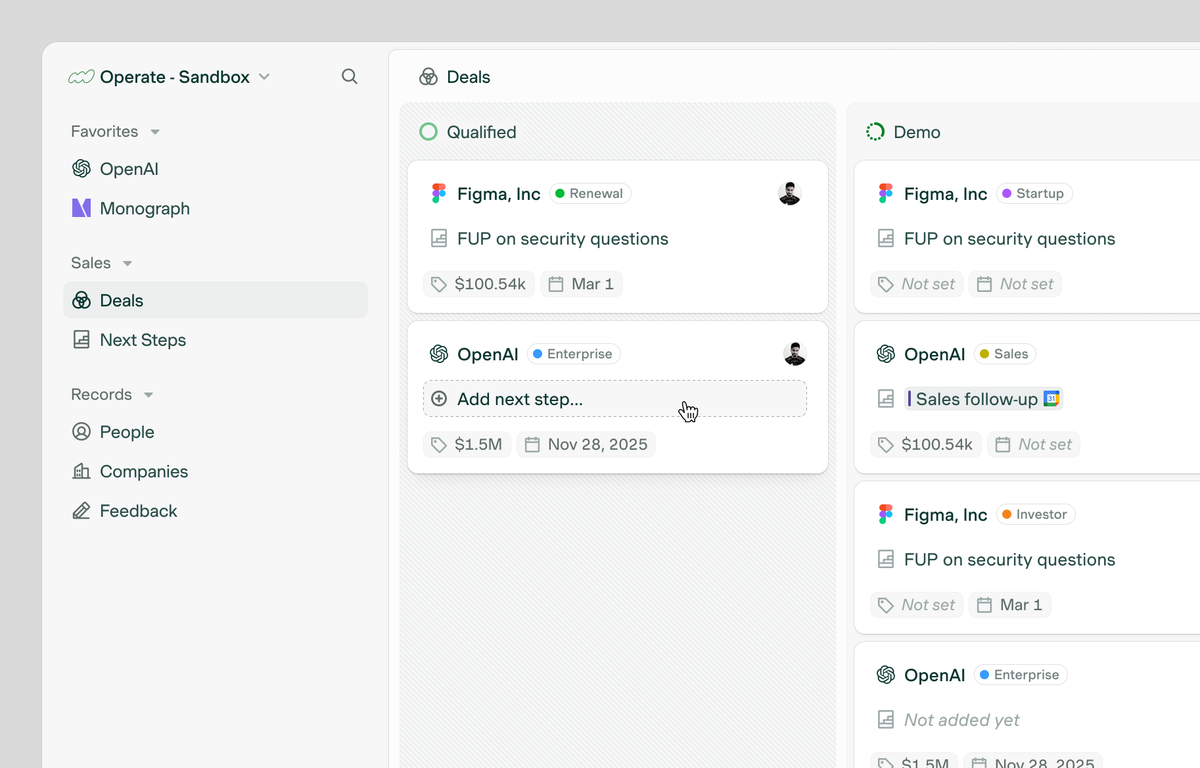Click Not set value on Startup Figma card
Viewport: 1200px width, 768px height.
[x=917, y=284]
